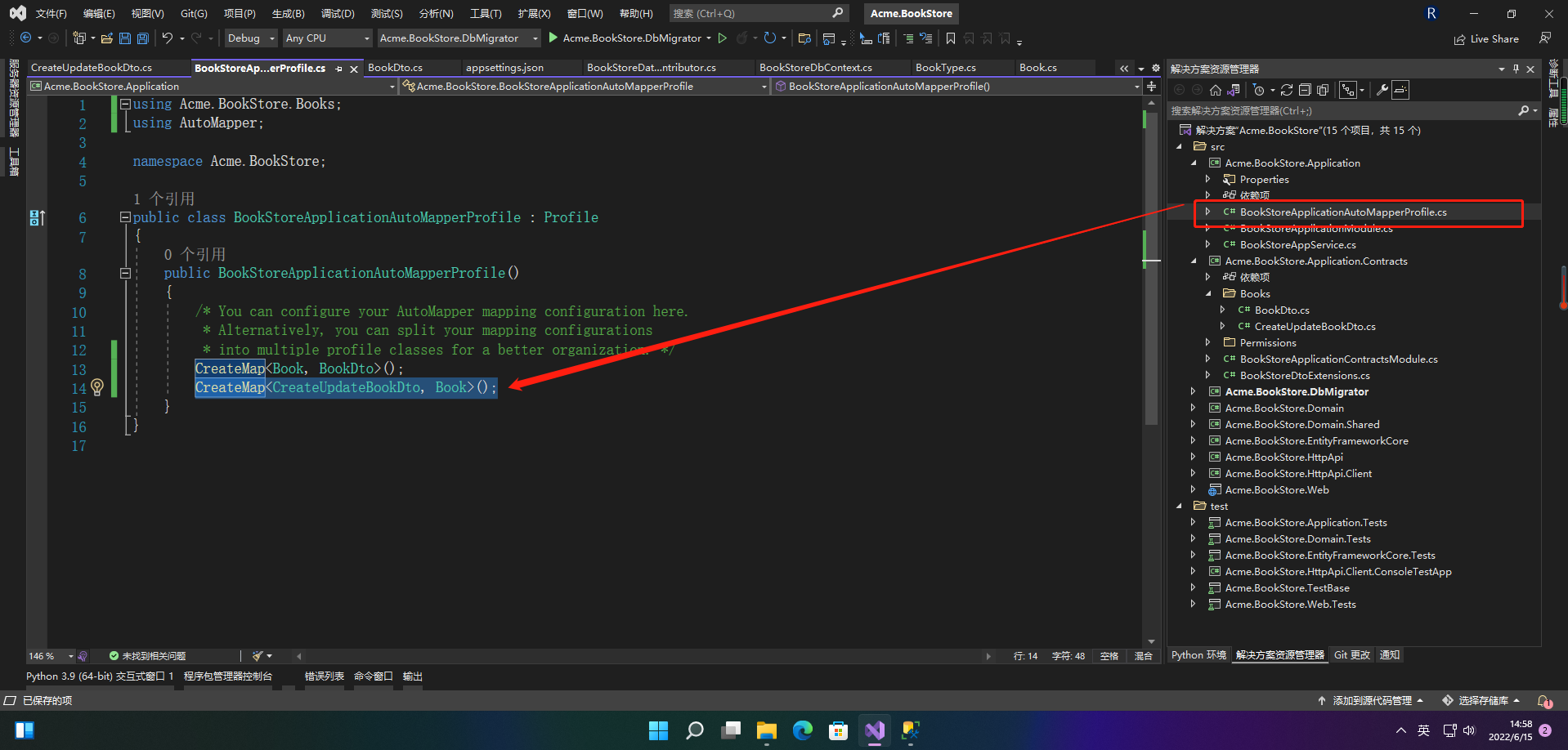Screen dimensions: 1568x750
Task: Open the Any CPU platform dropdown
Action: (x=328, y=38)
